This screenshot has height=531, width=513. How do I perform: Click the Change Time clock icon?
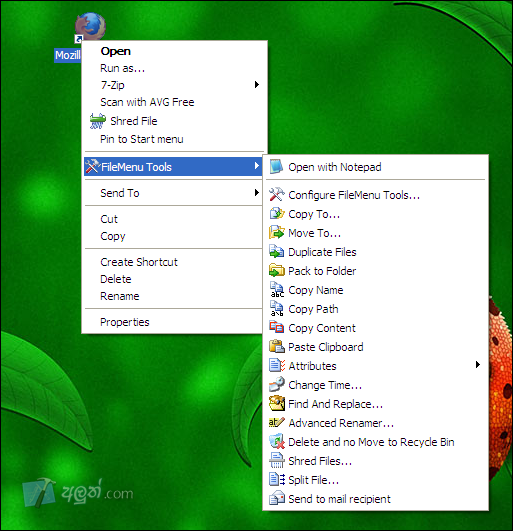point(277,384)
